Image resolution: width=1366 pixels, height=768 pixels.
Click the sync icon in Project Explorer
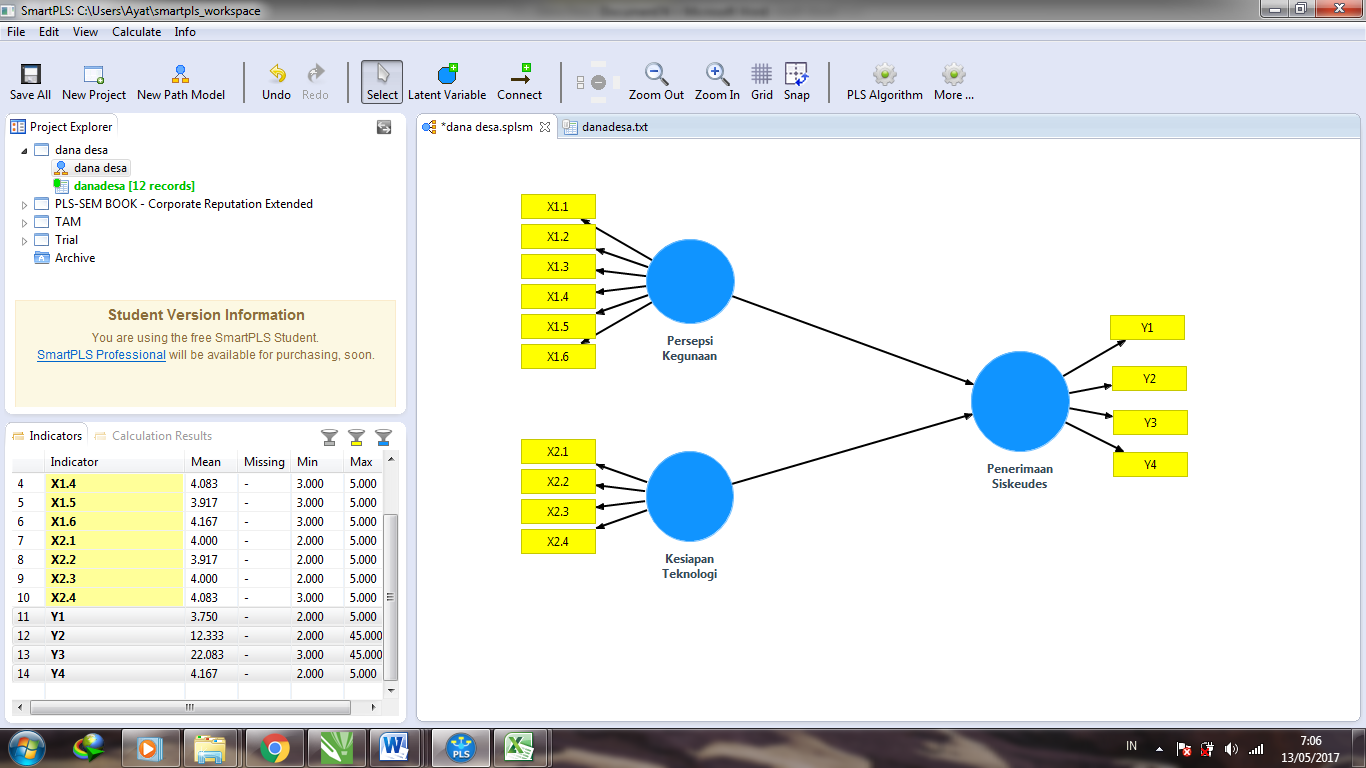pos(383,127)
